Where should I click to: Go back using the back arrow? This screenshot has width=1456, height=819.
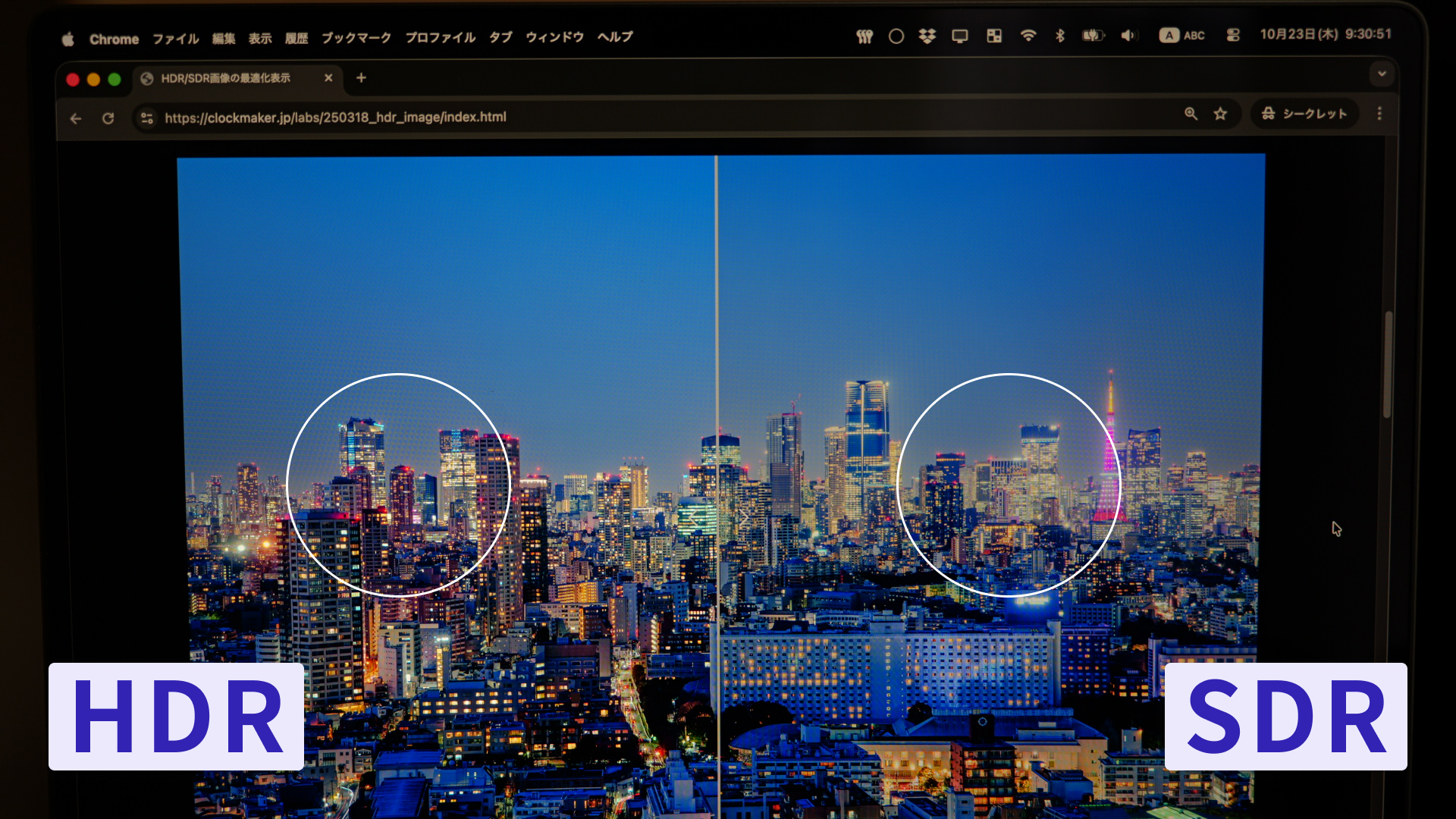76,118
